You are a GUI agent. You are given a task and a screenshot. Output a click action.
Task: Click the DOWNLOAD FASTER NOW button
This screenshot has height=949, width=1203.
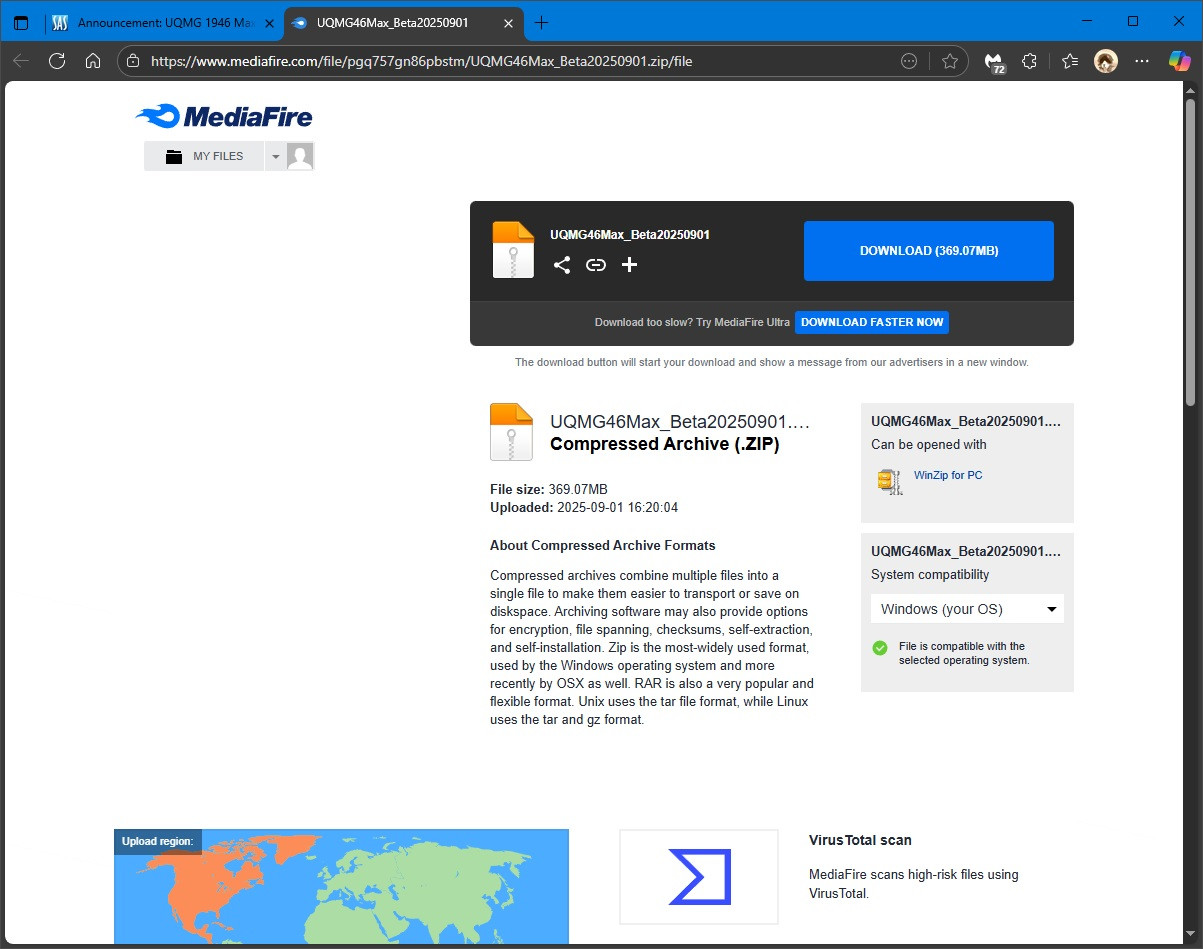point(872,322)
